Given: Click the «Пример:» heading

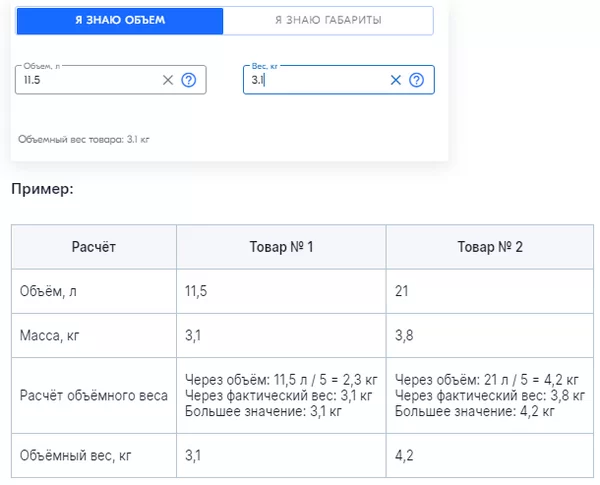Looking at the screenshot, I should click(42, 188).
